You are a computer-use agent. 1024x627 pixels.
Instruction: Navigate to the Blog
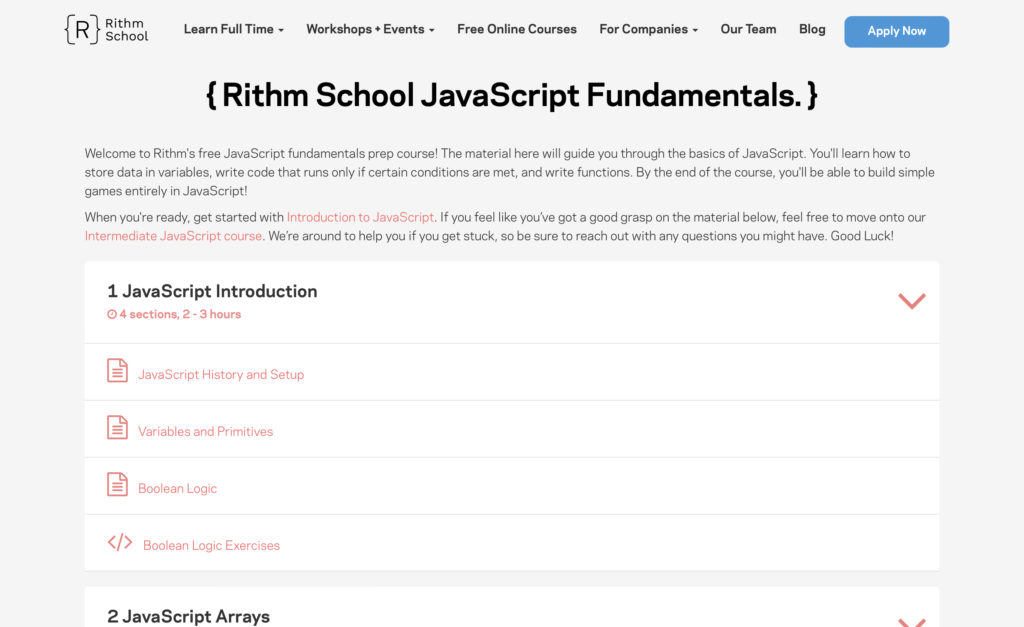(x=812, y=30)
